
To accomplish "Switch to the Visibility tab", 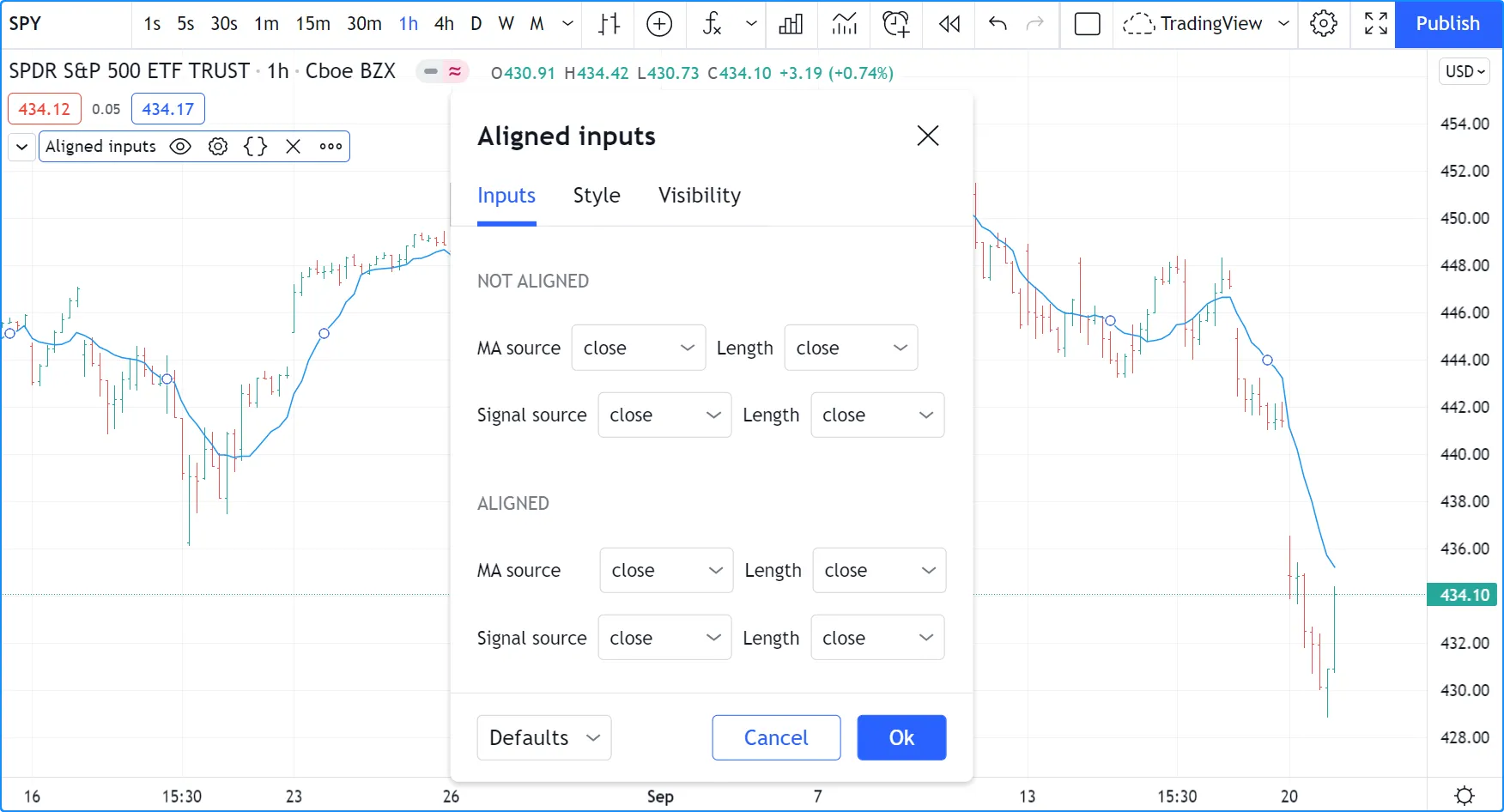I will tap(699, 196).
